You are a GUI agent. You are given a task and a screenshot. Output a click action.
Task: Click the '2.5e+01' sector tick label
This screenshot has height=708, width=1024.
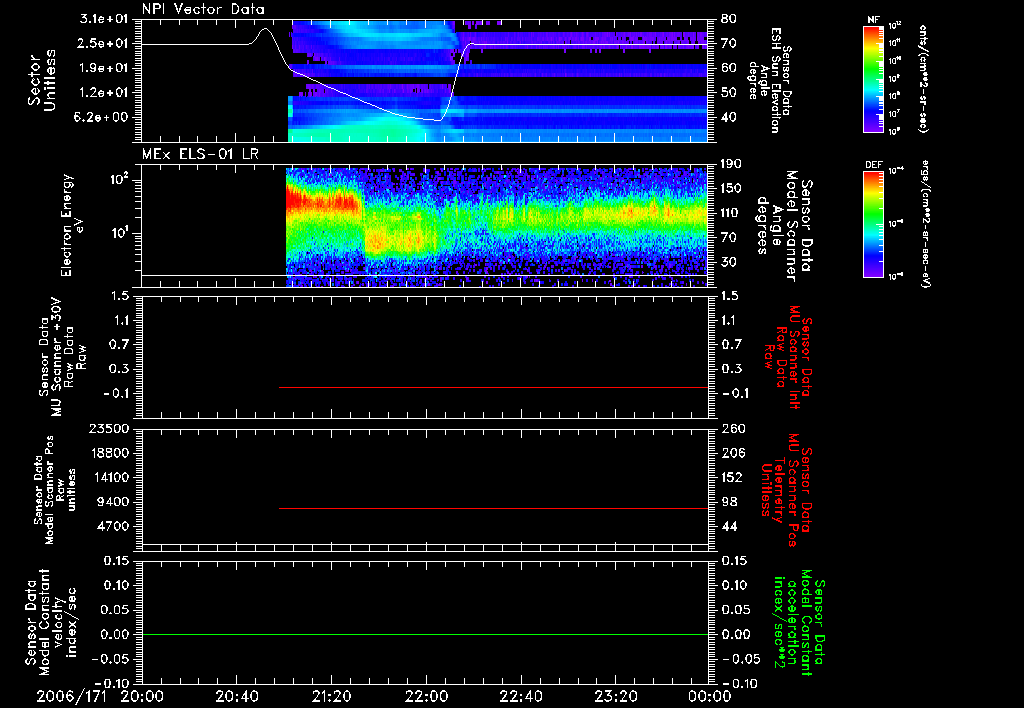click(104, 44)
